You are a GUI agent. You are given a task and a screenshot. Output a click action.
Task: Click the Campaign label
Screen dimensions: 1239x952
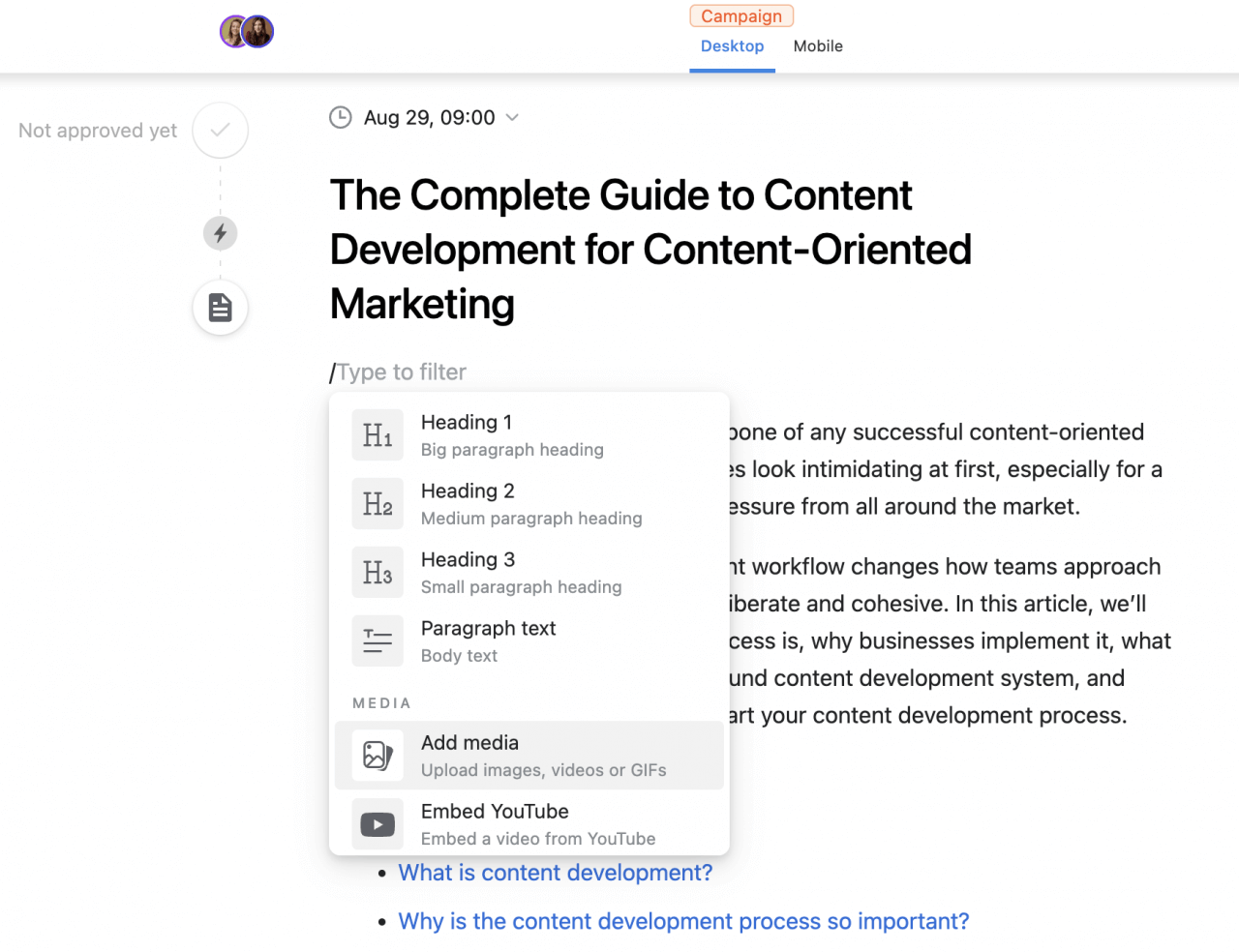click(741, 15)
